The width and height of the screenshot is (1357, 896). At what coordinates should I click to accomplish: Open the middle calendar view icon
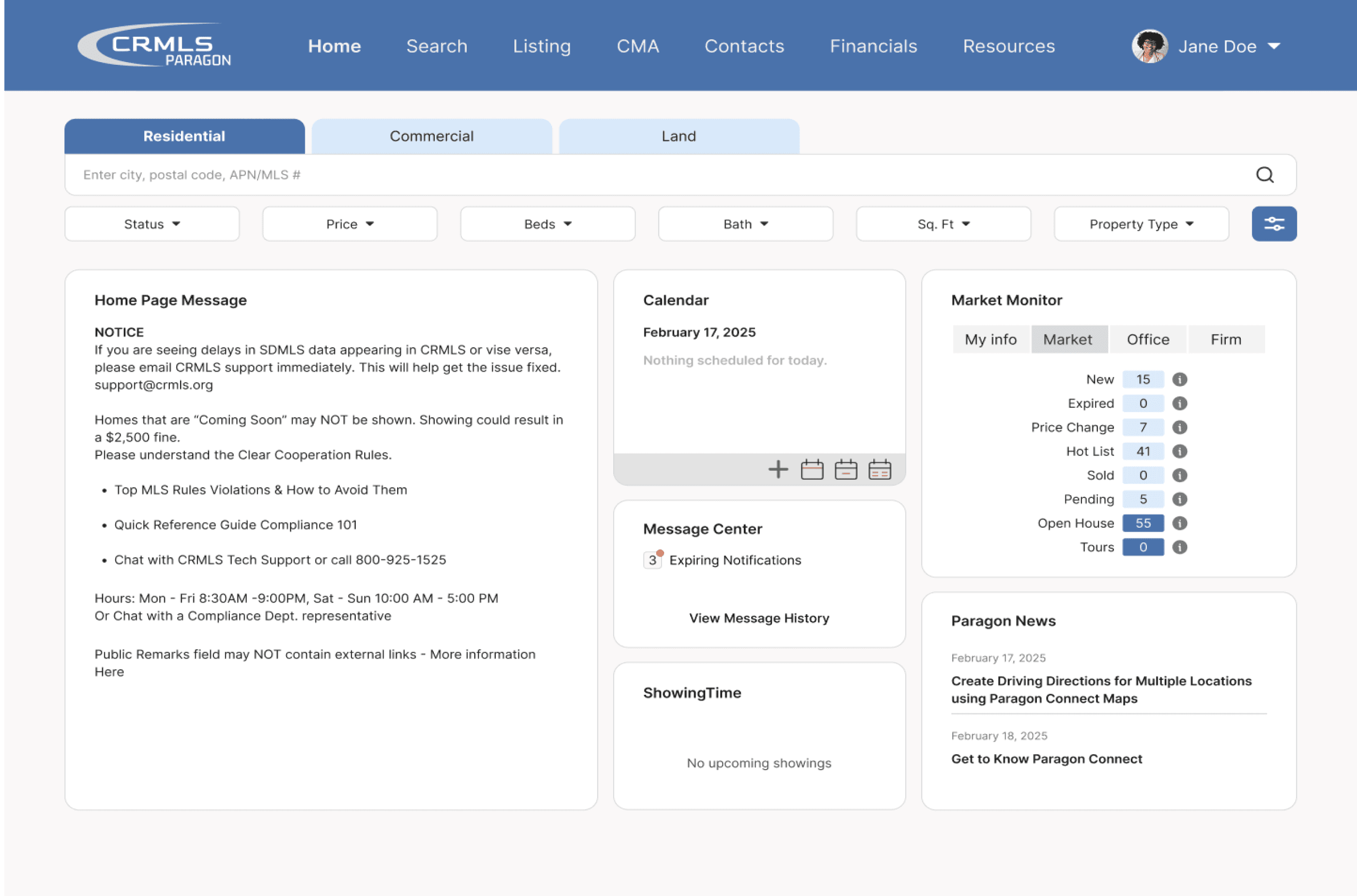(846, 470)
